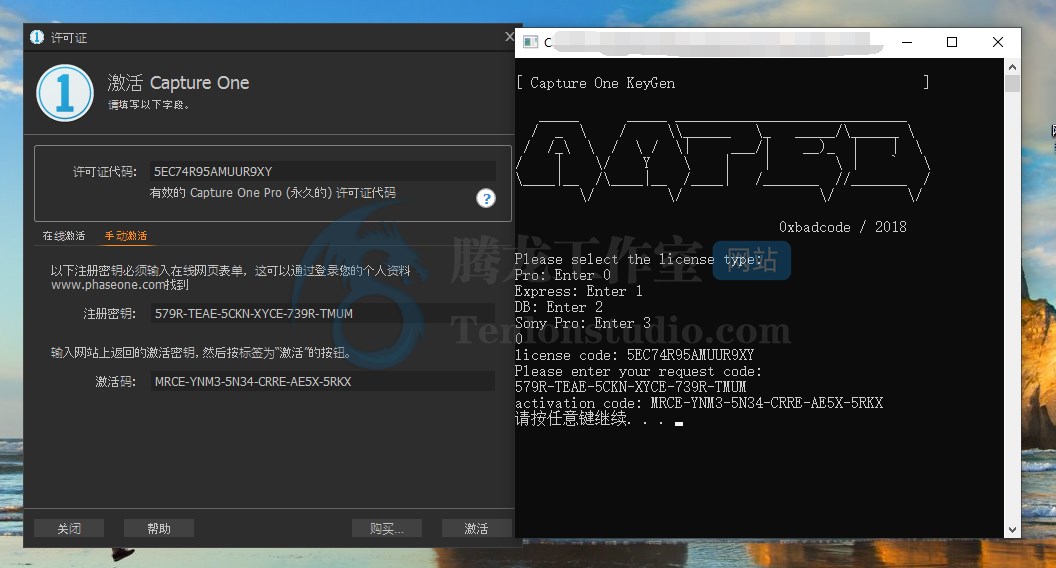Close the 许可证 license dialog
The image size is (1056, 568).
509,36
